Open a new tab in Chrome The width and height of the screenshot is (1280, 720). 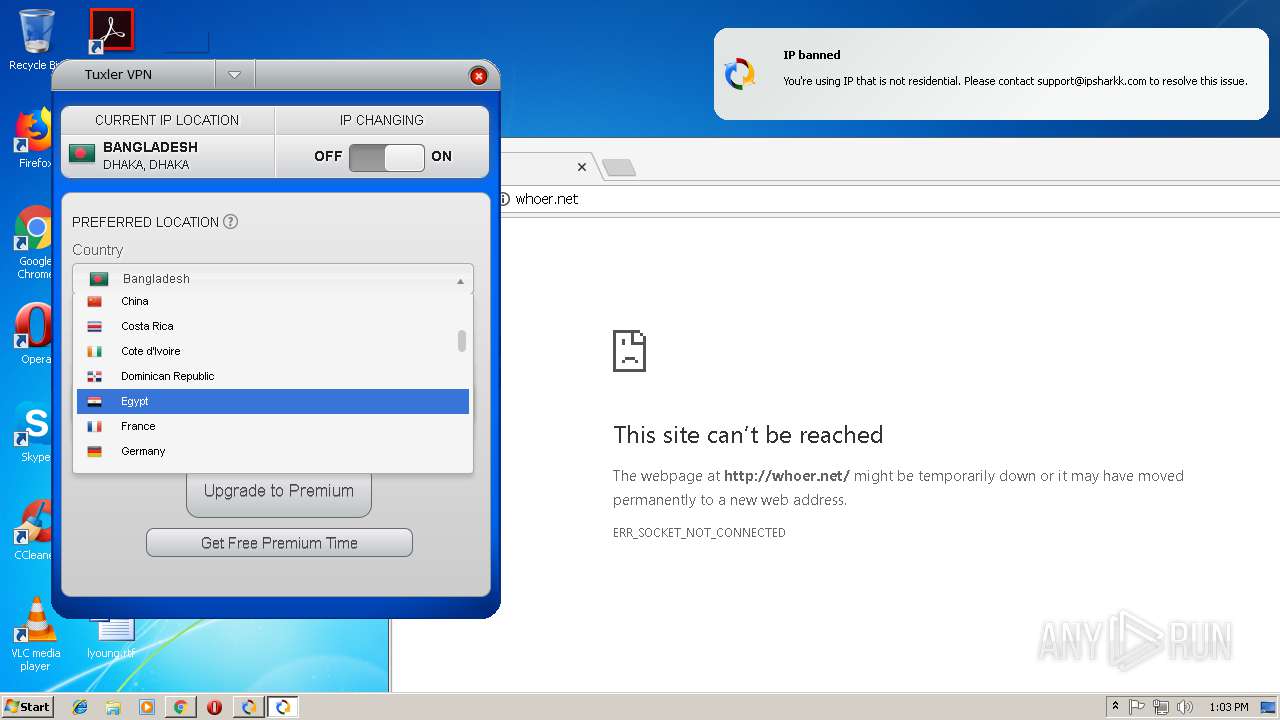point(619,167)
